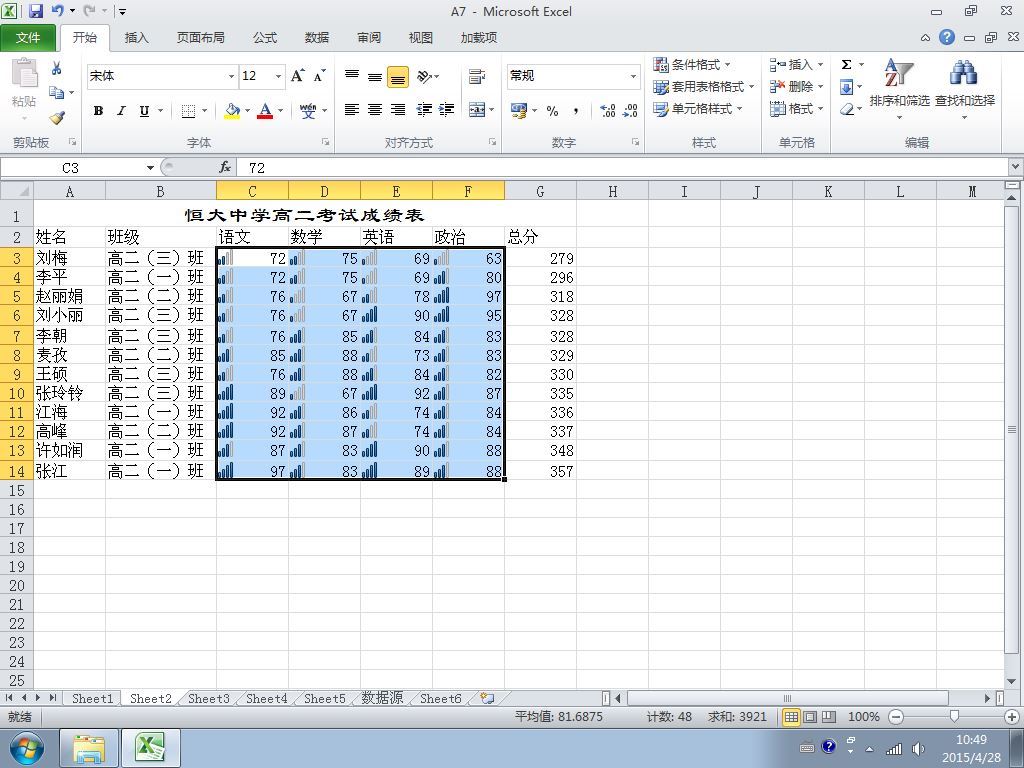Toggle Middle Align button
Screen dimensions: 1024x768
point(375,77)
